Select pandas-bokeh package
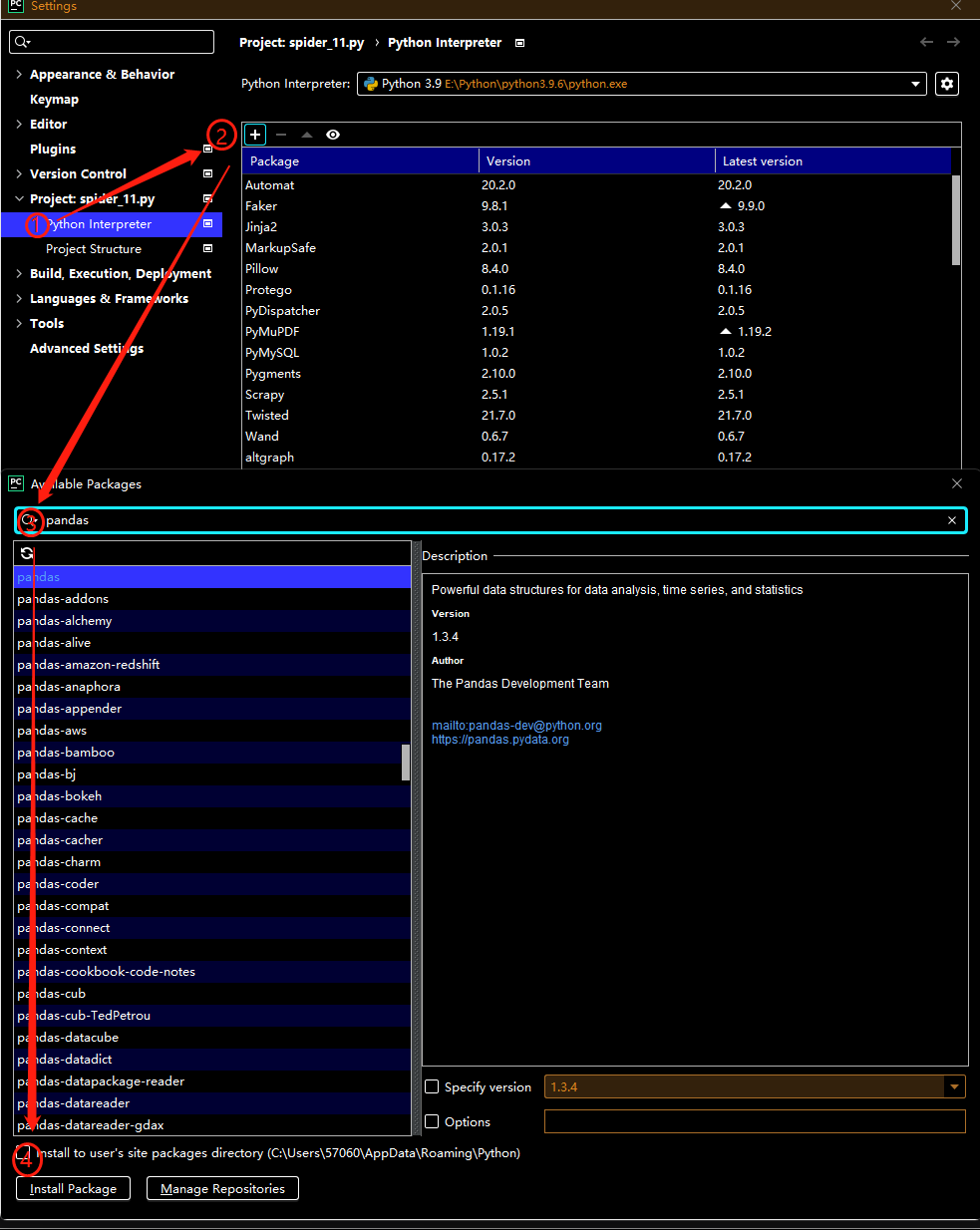The image size is (980, 1230). coord(212,796)
